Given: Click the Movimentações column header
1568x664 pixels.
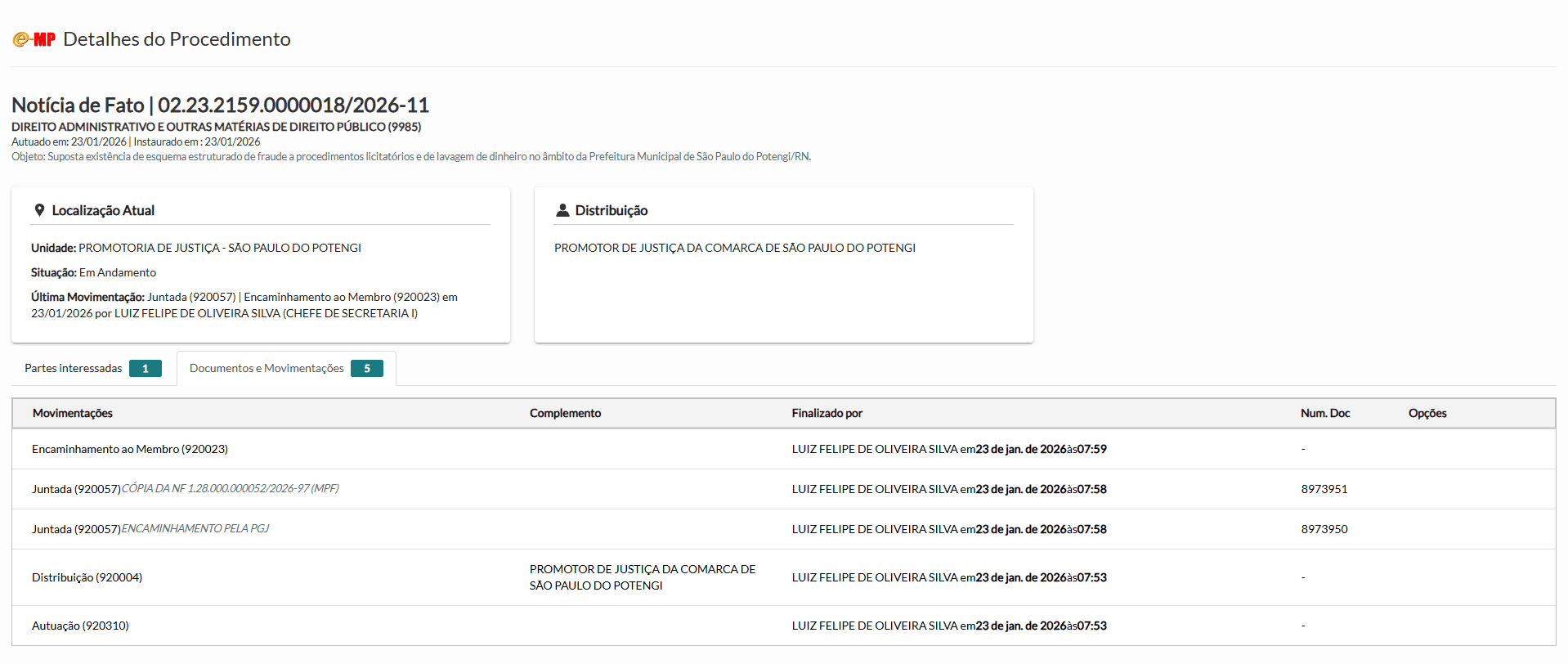Looking at the screenshot, I should click(x=73, y=414).
